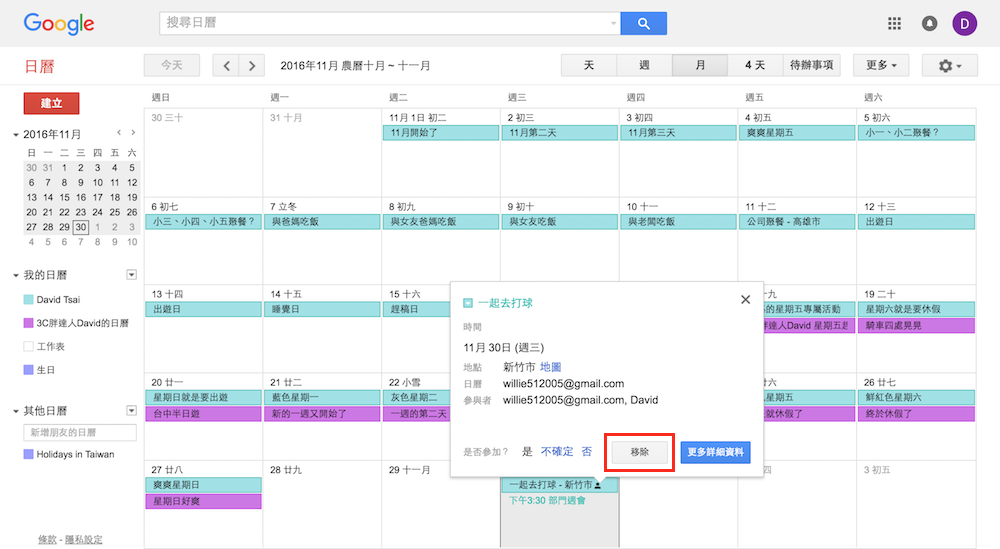Click the blue search magnifier button
The height and width of the screenshot is (549, 1000).
pos(643,24)
